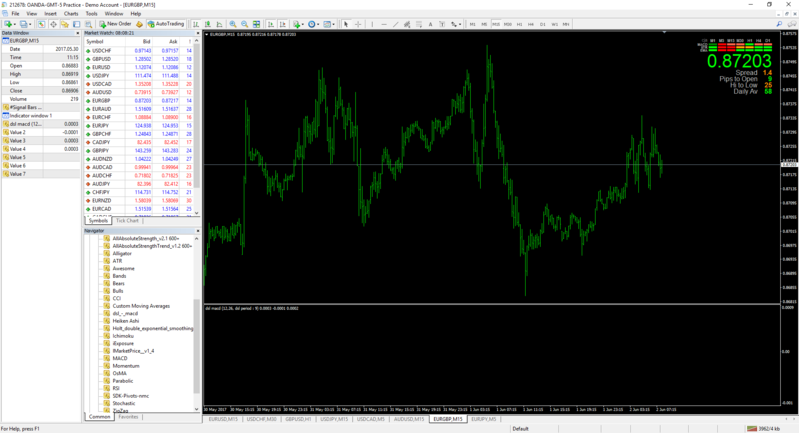Toggle the Navigator star-folder icon
This screenshot has height=433, width=799.
click(65, 24)
